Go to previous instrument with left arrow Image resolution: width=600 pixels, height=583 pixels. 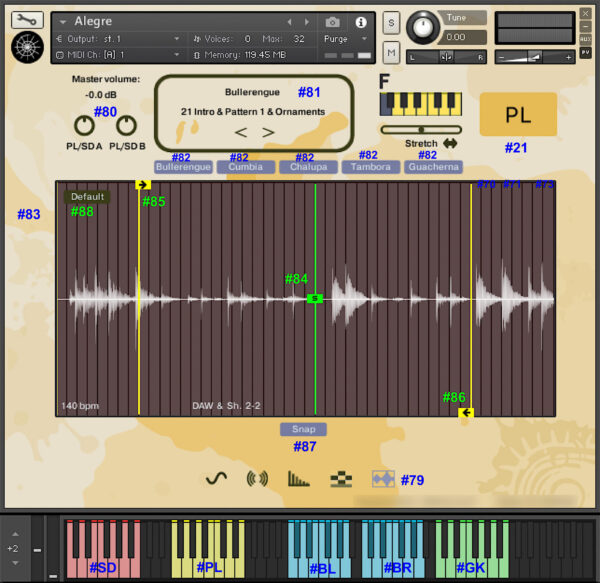[x=289, y=22]
